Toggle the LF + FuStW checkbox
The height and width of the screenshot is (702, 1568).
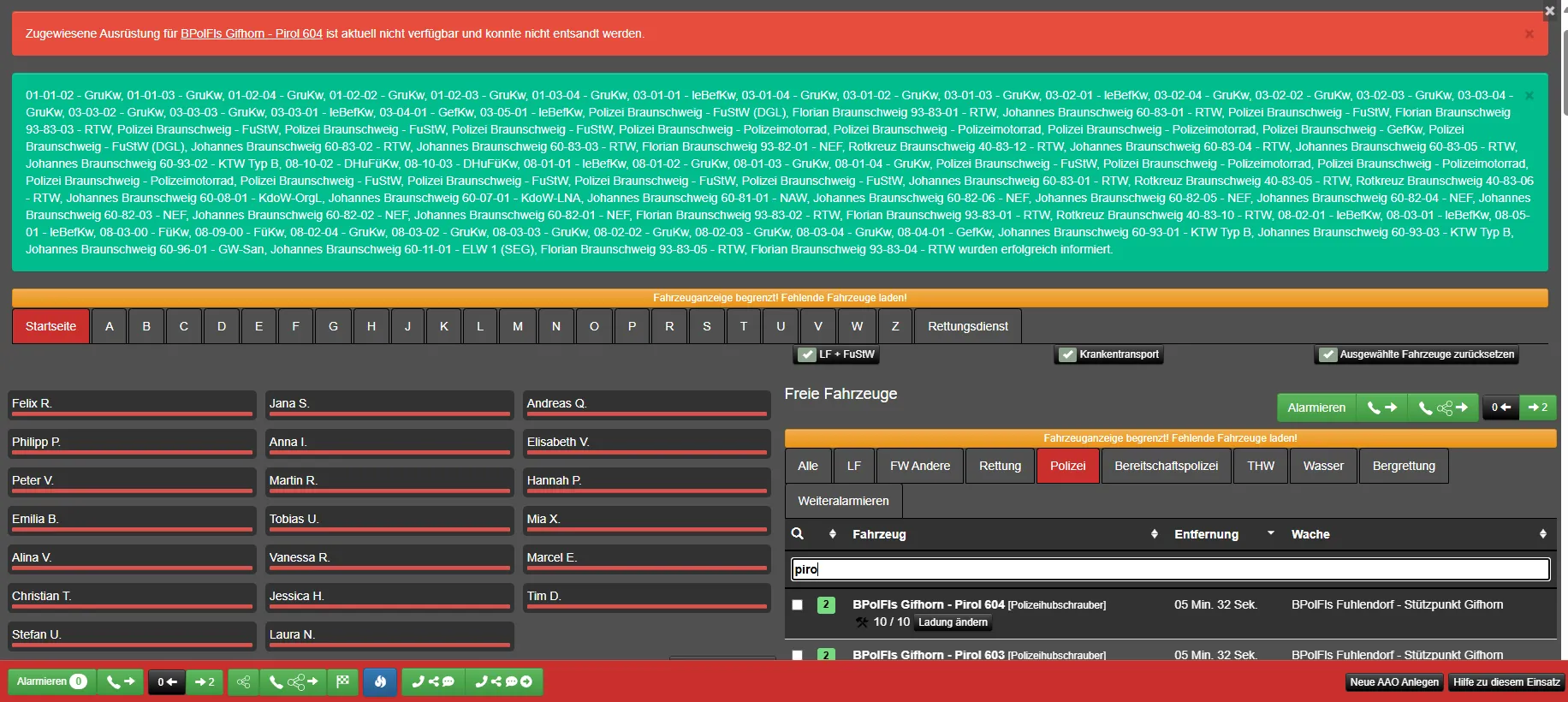point(806,354)
